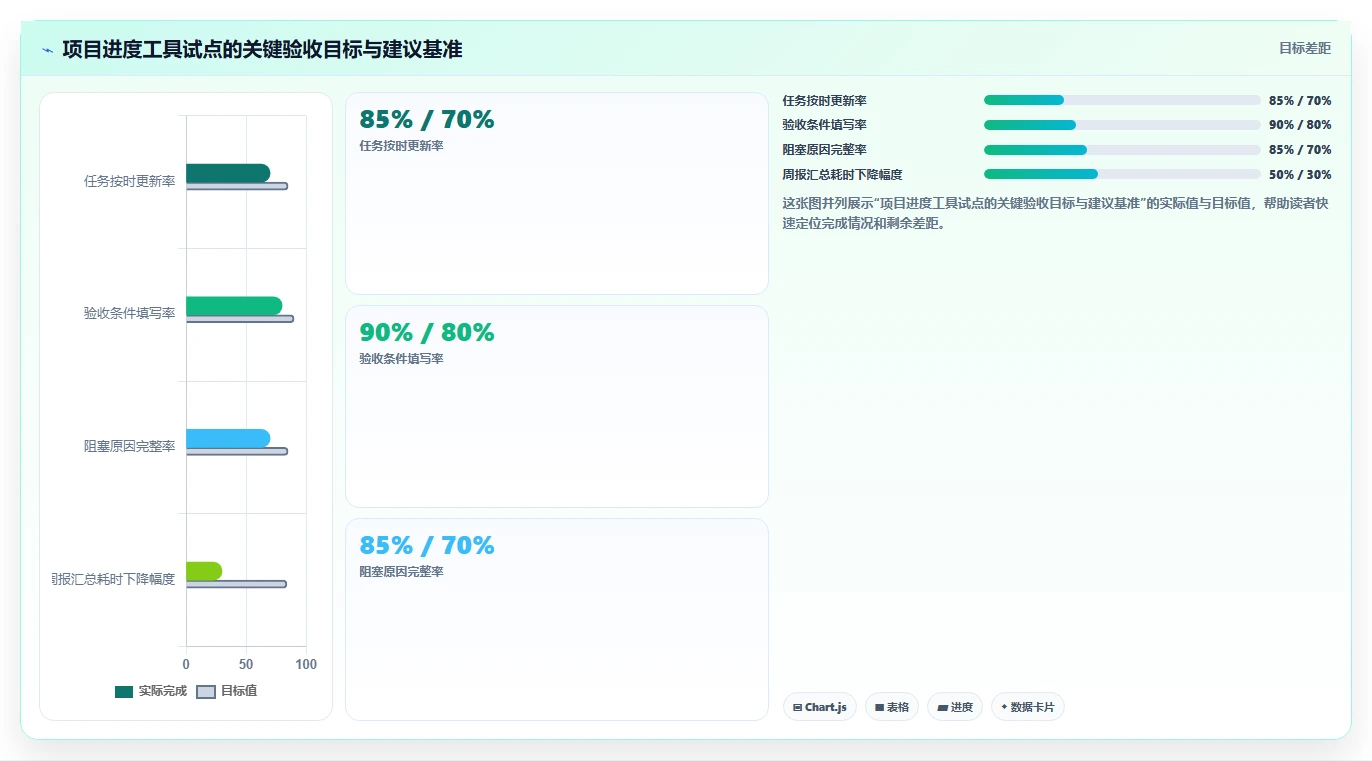Click the 周报汇总耗时下降幅度 progress bar
The width and height of the screenshot is (1372, 761).
(x=1122, y=174)
